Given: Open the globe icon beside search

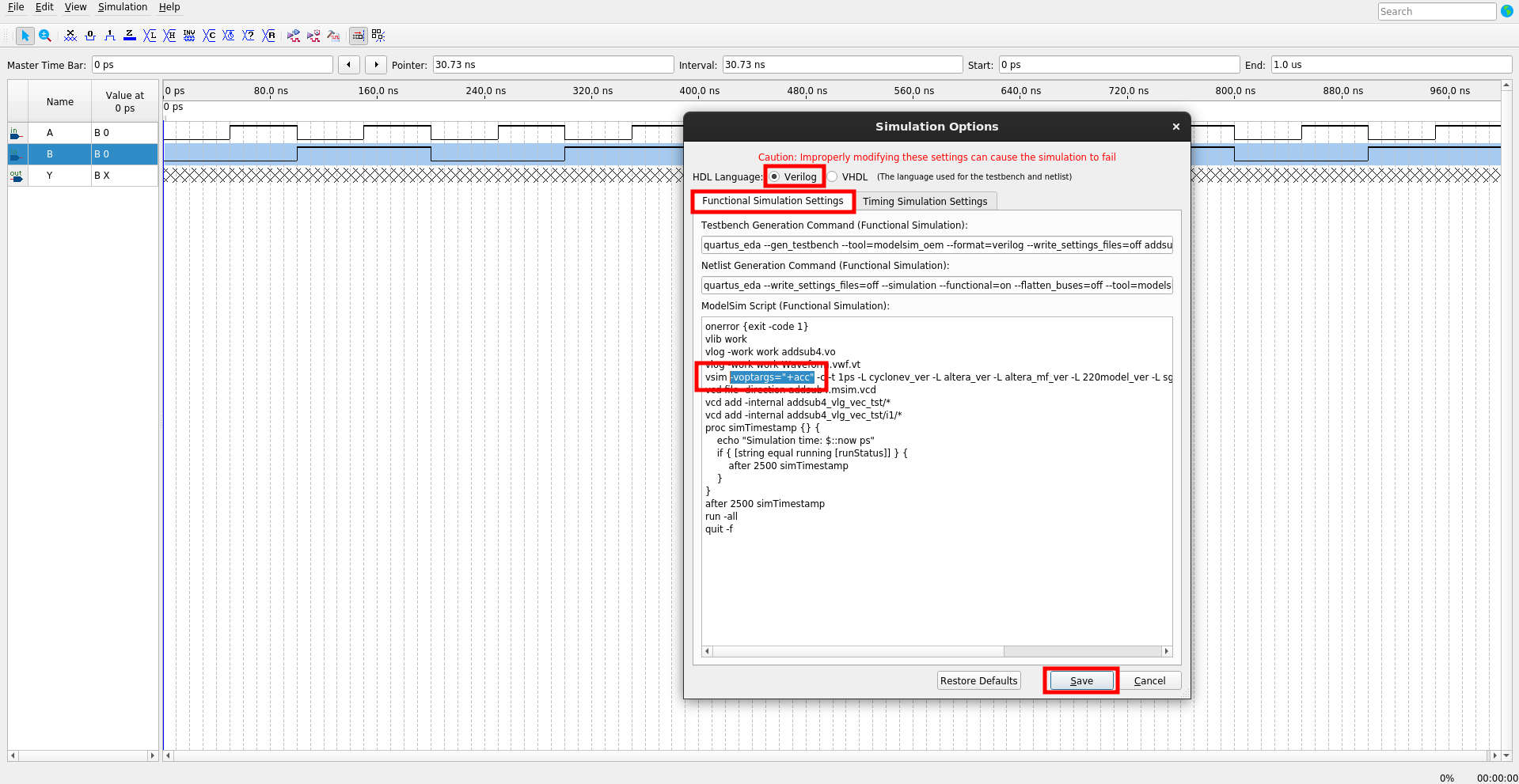Looking at the screenshot, I should (x=1507, y=11).
